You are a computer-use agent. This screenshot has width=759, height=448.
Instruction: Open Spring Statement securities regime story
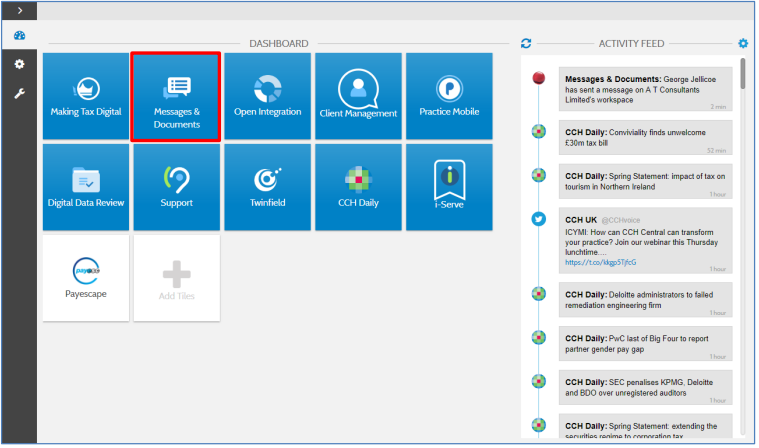point(645,426)
